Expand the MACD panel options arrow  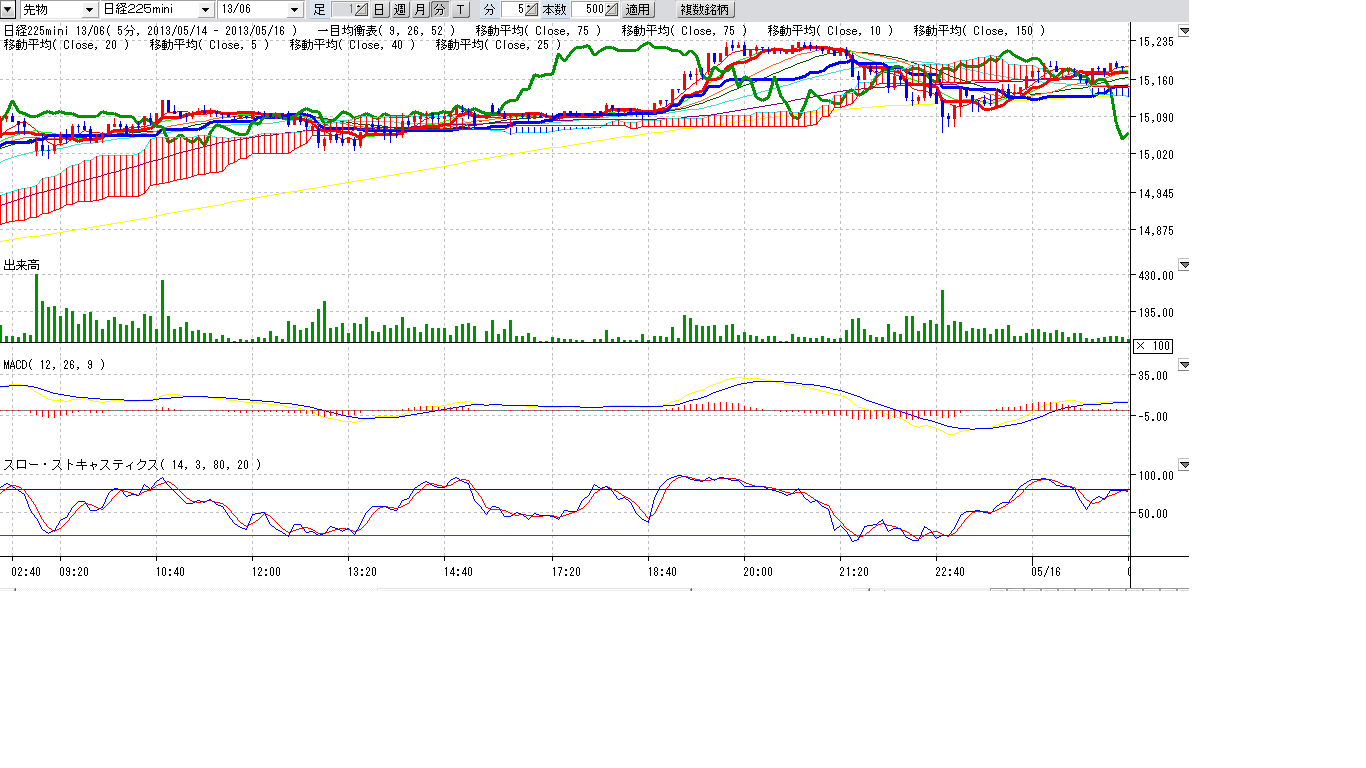click(1184, 365)
